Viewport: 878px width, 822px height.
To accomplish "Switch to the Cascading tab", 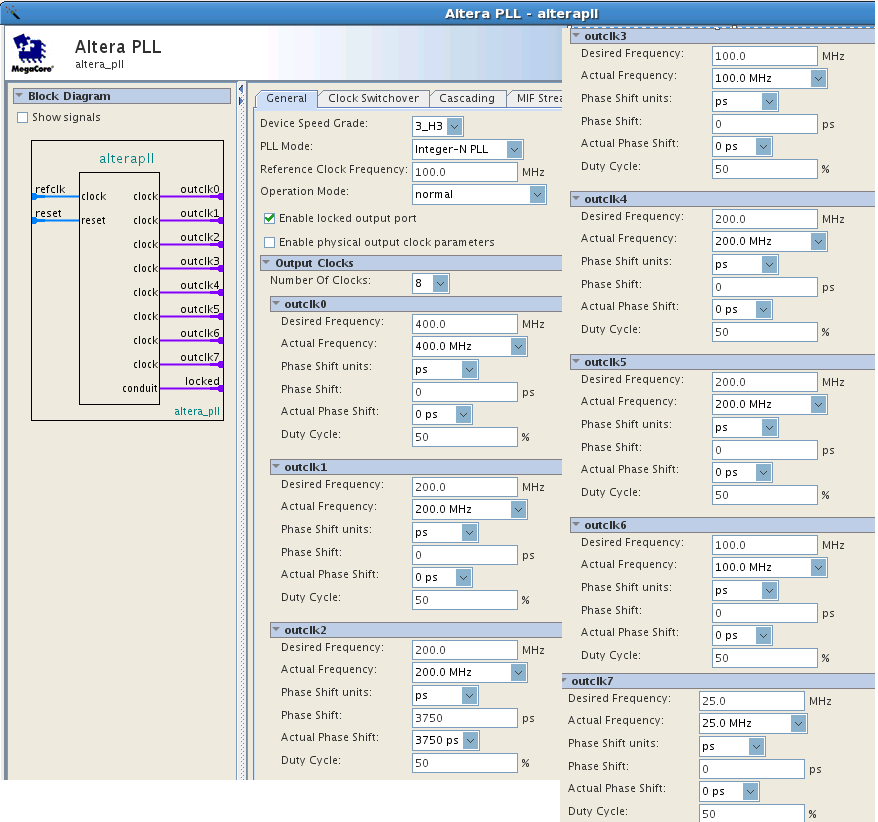I will (466, 98).
